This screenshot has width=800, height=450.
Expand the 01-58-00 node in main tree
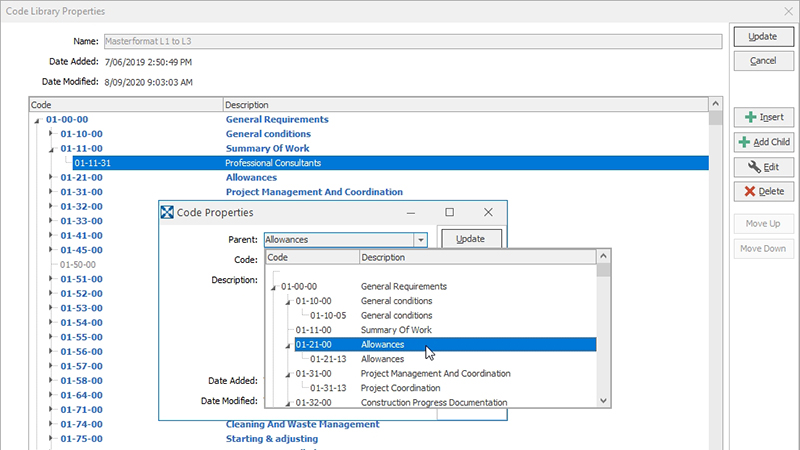click(x=51, y=381)
